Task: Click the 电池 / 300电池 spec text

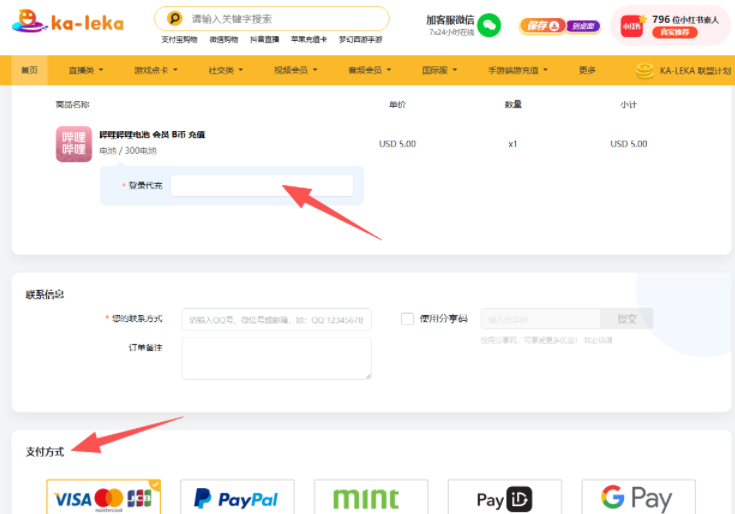Action: [128, 150]
